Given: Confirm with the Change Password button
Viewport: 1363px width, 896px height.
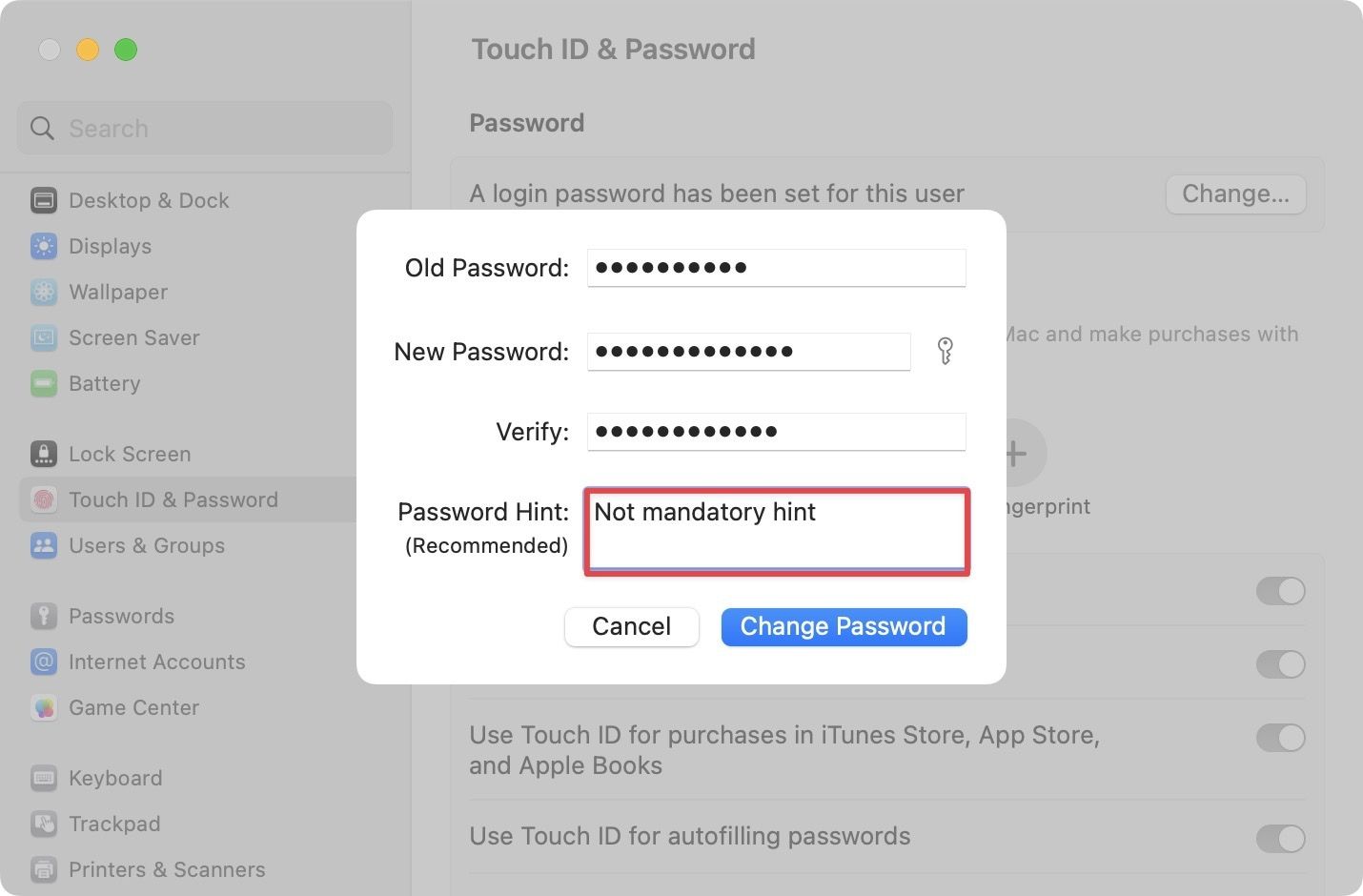Looking at the screenshot, I should tap(843, 626).
